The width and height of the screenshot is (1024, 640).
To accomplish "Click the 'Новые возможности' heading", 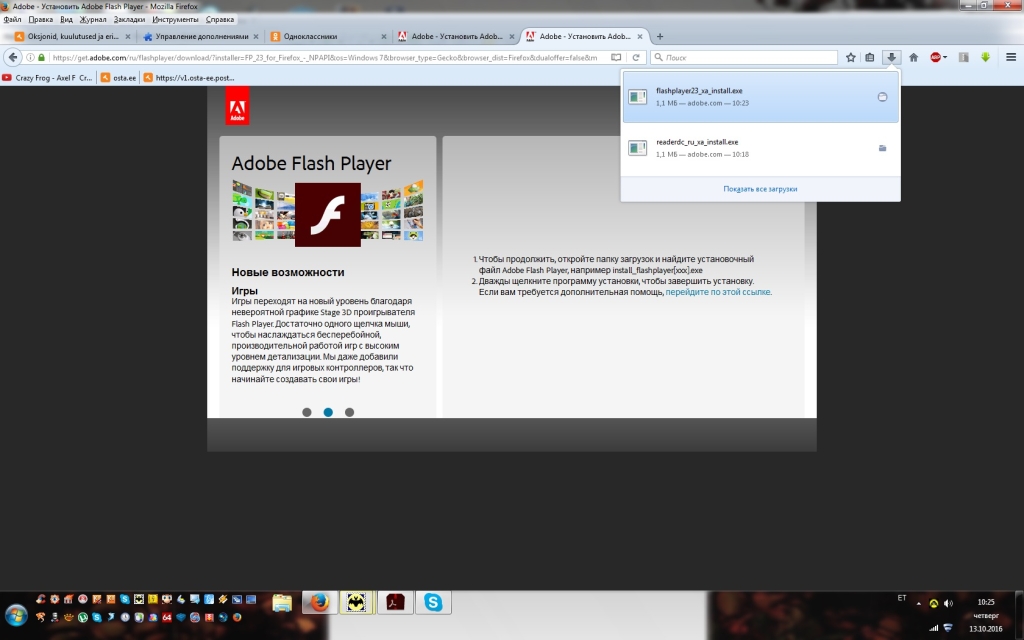I will tap(287, 272).
